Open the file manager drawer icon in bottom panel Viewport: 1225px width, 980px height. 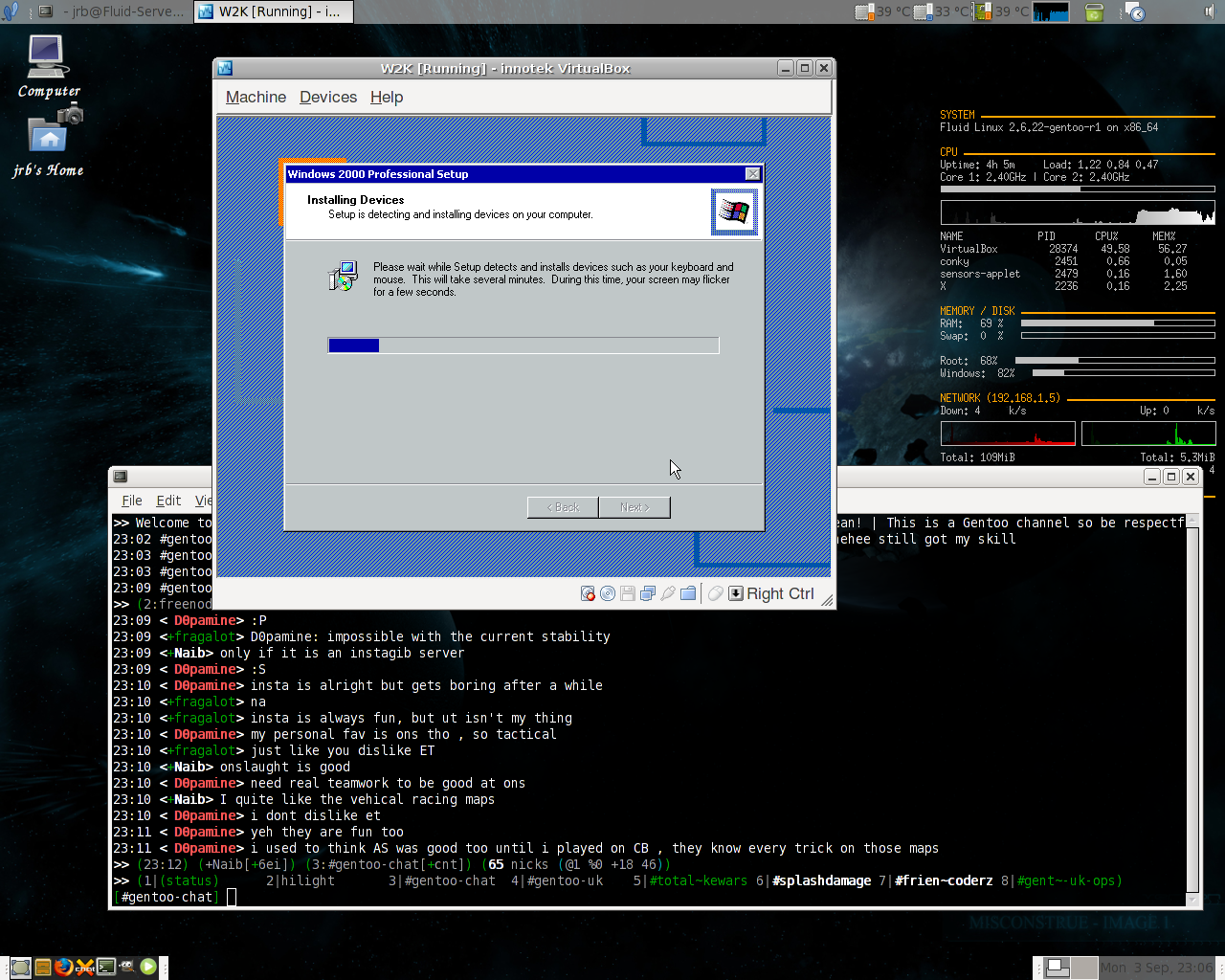[42, 967]
